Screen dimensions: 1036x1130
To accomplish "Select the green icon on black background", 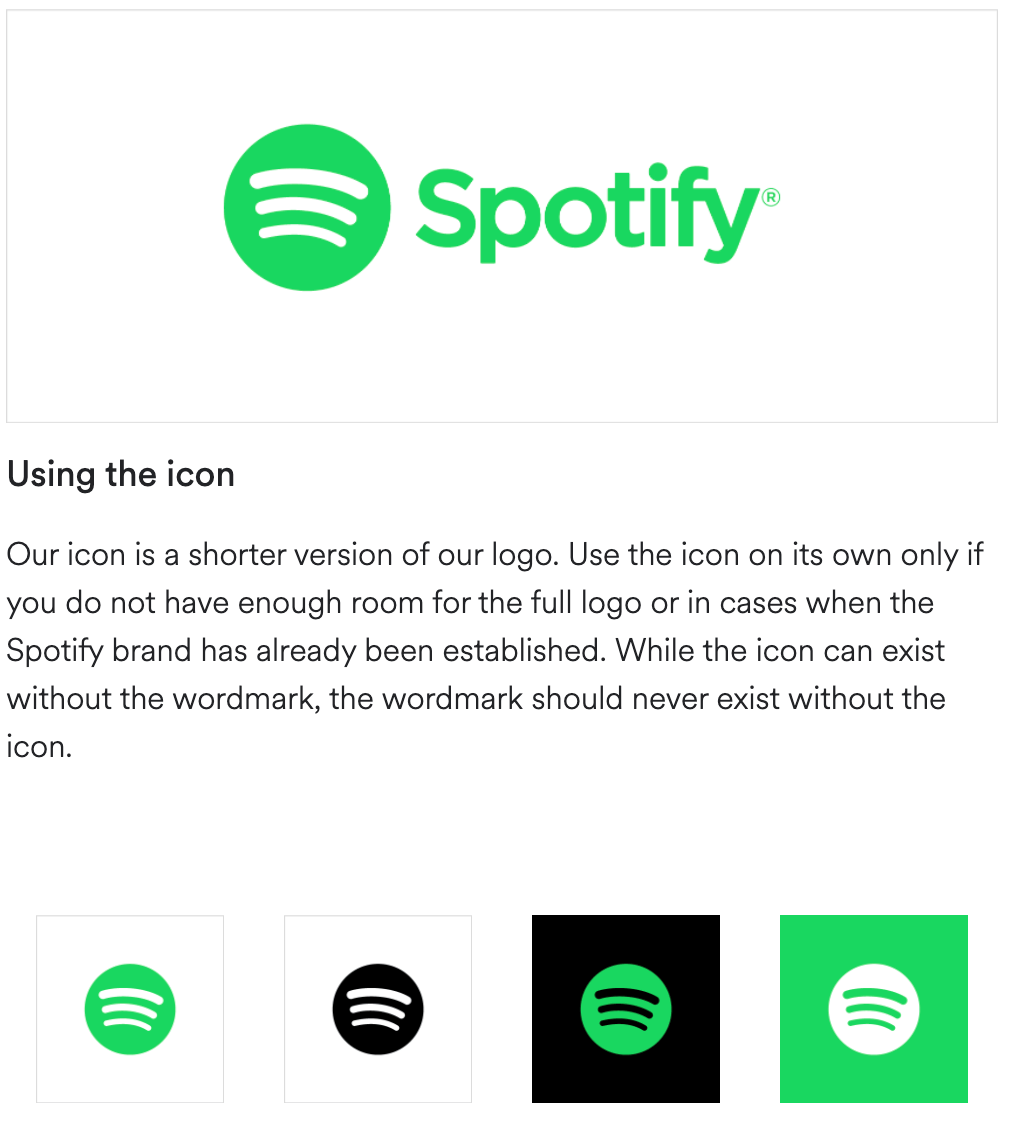I will 625,1009.
